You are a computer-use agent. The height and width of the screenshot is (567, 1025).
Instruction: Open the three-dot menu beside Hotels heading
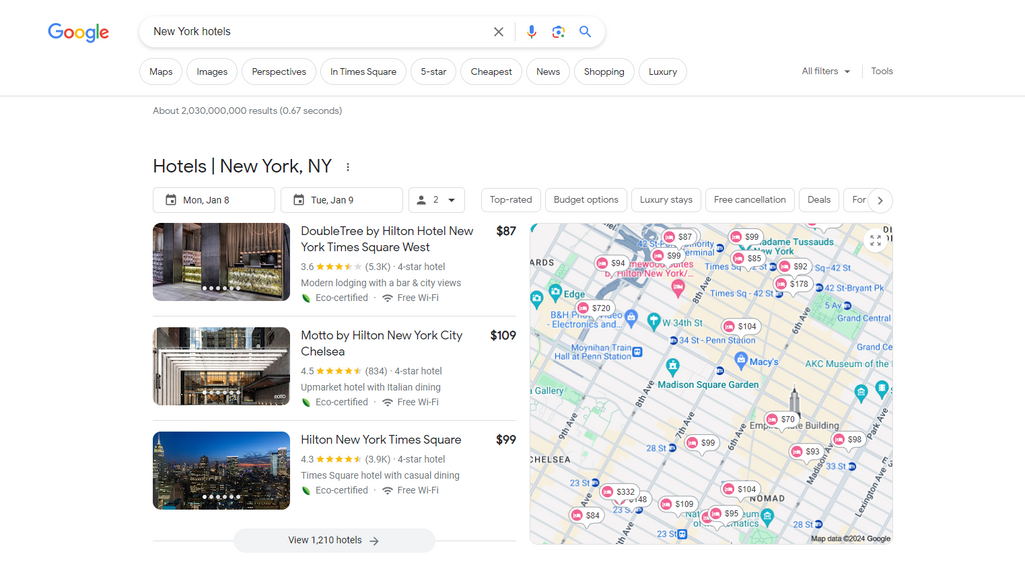[348, 167]
